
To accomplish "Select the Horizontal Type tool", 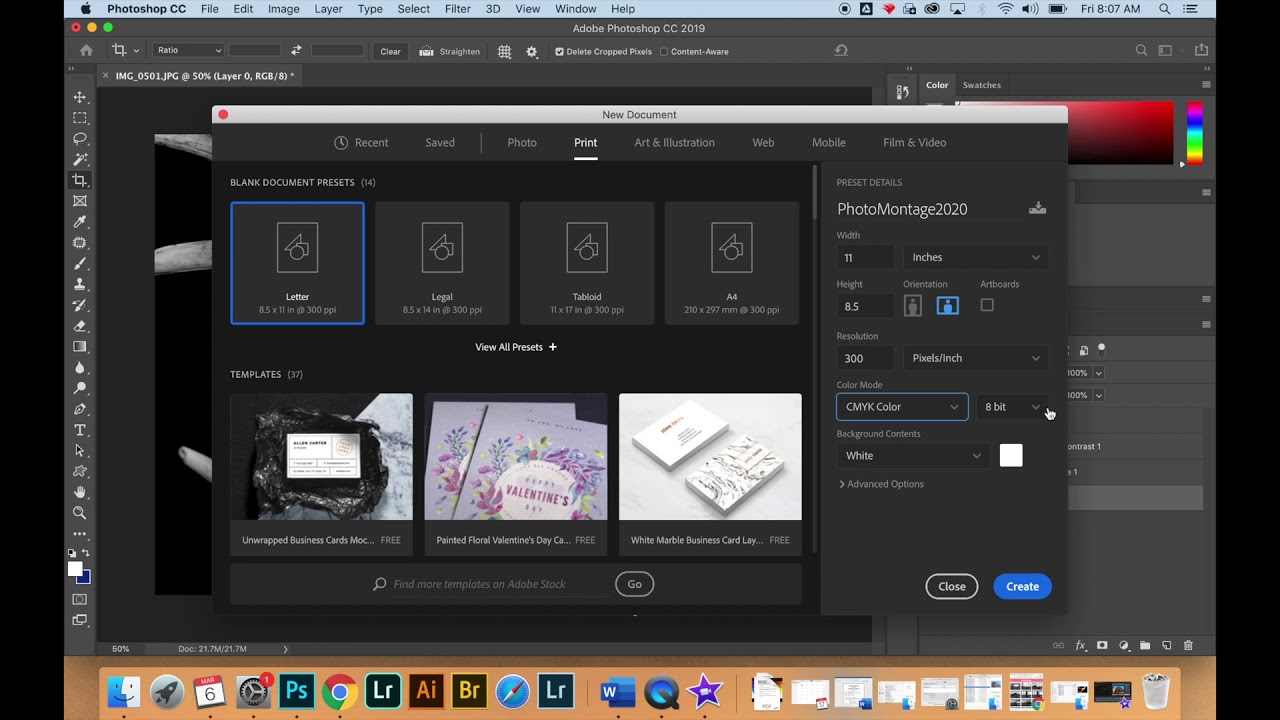I will [x=80, y=430].
